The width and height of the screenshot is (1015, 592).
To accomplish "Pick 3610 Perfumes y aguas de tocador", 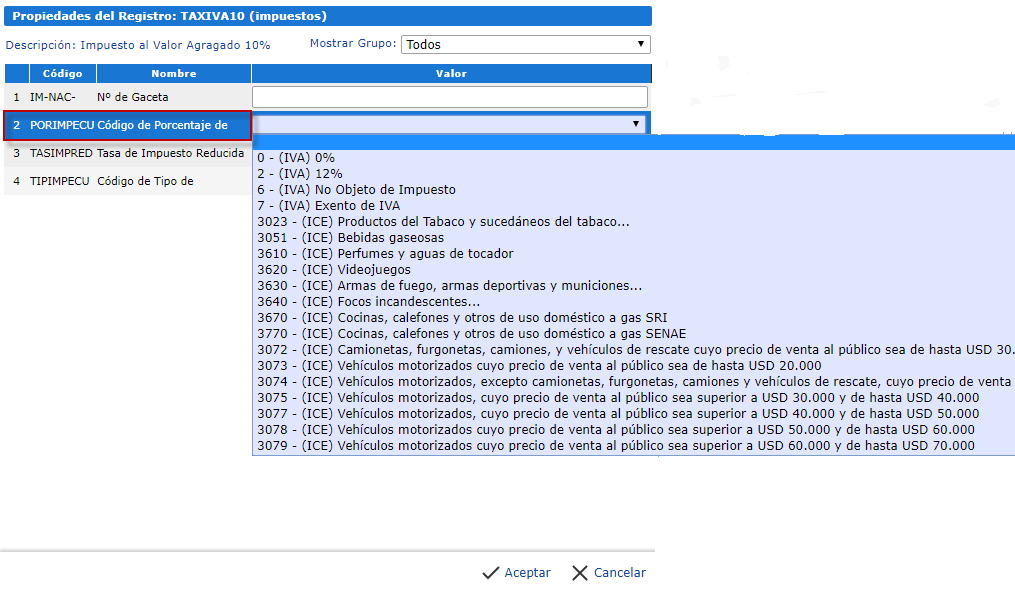I will point(633,254).
